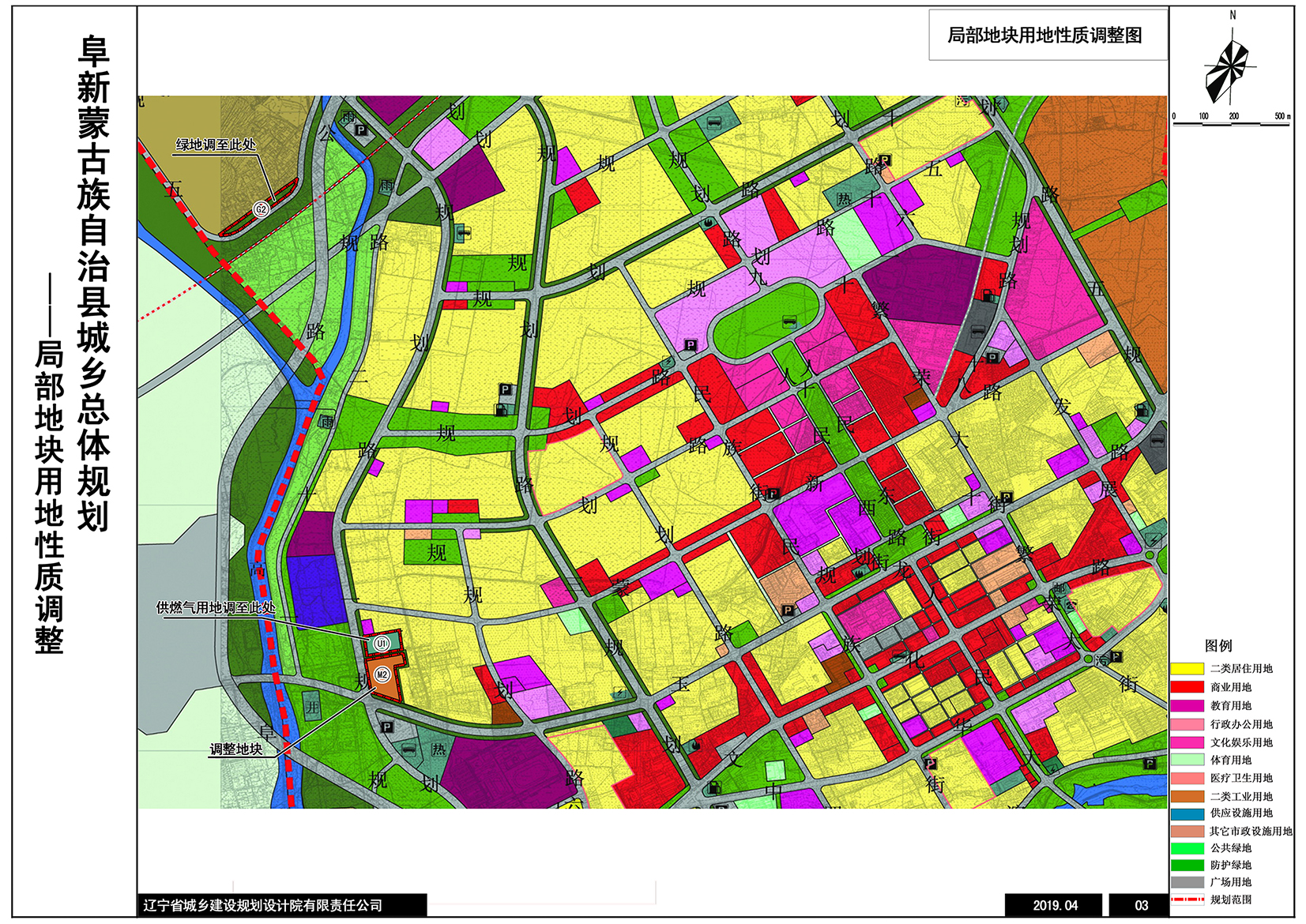The height and width of the screenshot is (924, 1306).
Task: Select the yellow 二类居住用地 legend swatch
Action: coord(1187,669)
